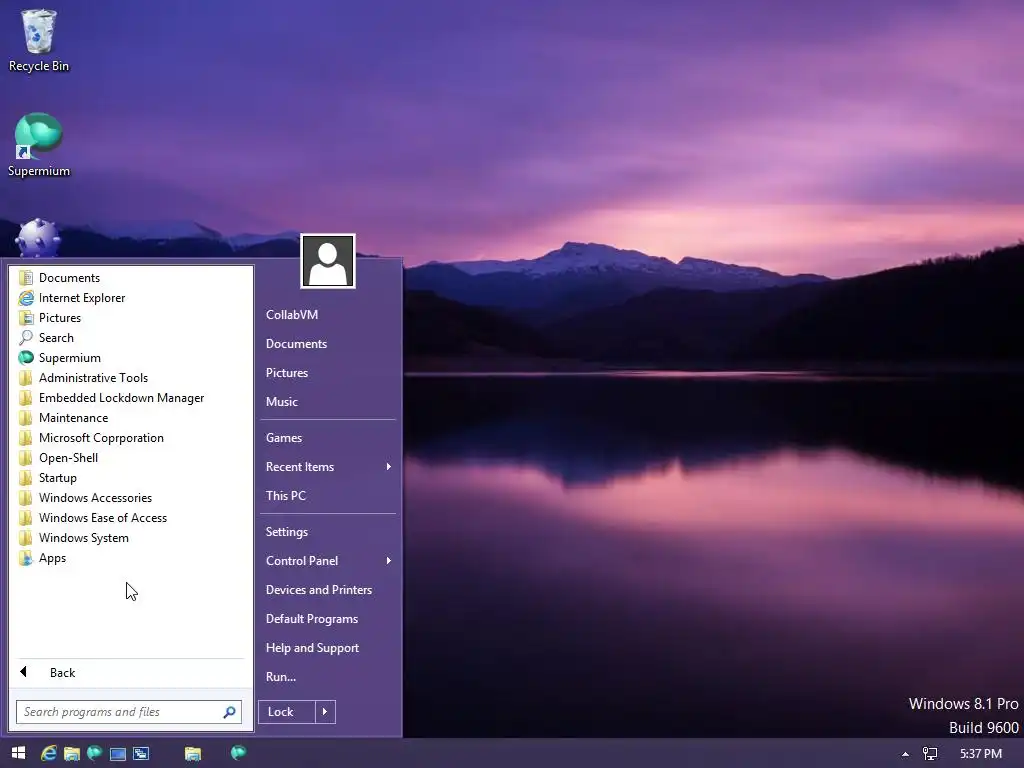Click the switch-between-windows taskbar icon
The image size is (1024, 768).
coord(141,754)
